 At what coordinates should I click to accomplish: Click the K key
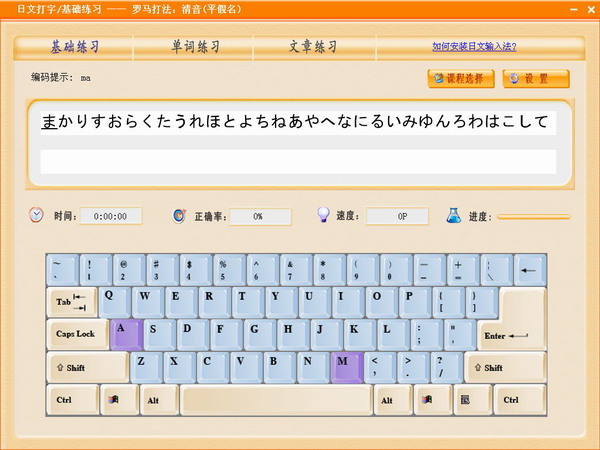(x=360, y=335)
